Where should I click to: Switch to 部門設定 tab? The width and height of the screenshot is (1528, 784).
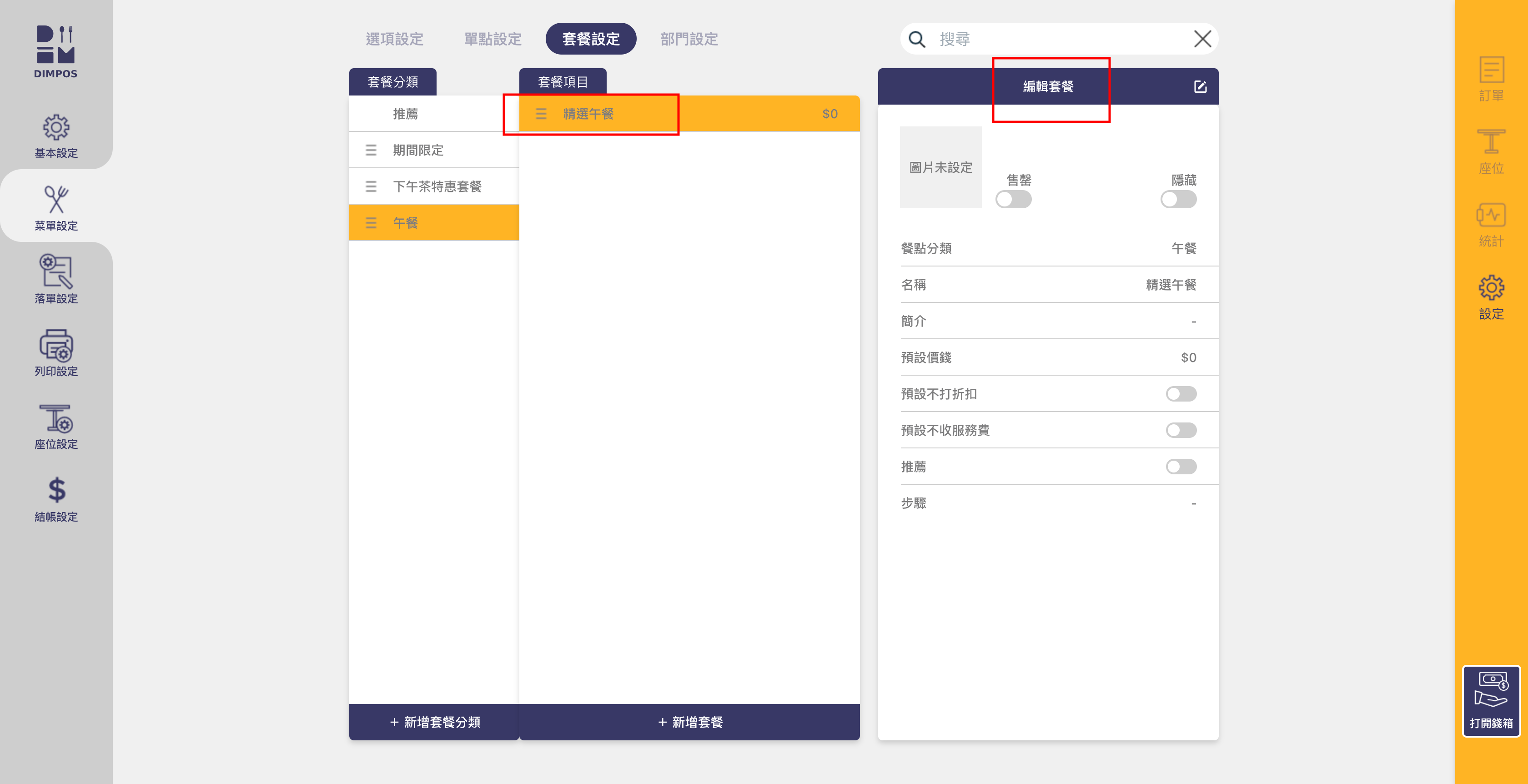click(689, 39)
